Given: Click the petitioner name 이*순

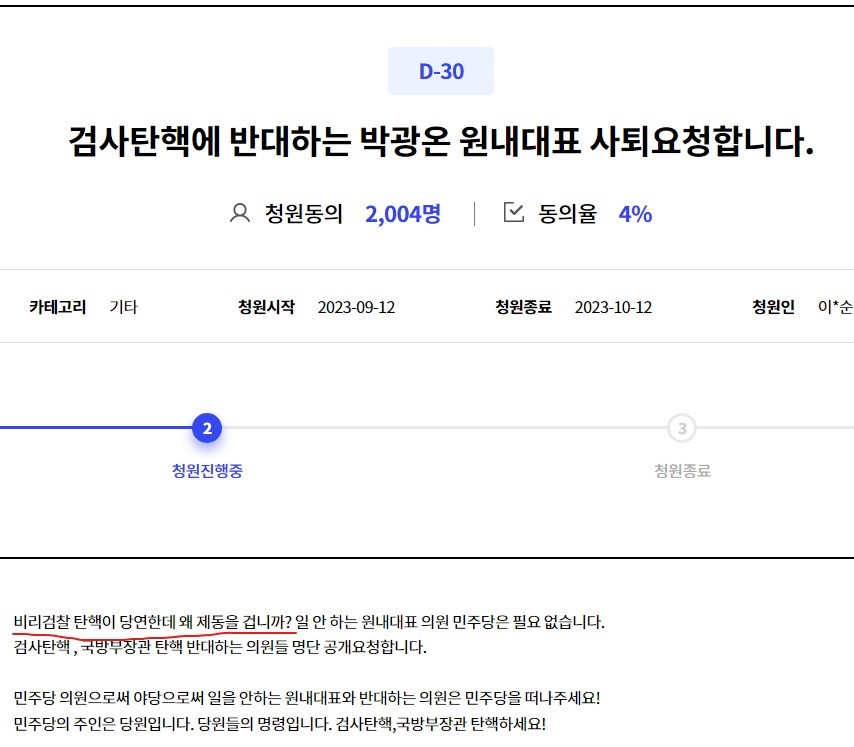Looking at the screenshot, I should click(835, 307).
